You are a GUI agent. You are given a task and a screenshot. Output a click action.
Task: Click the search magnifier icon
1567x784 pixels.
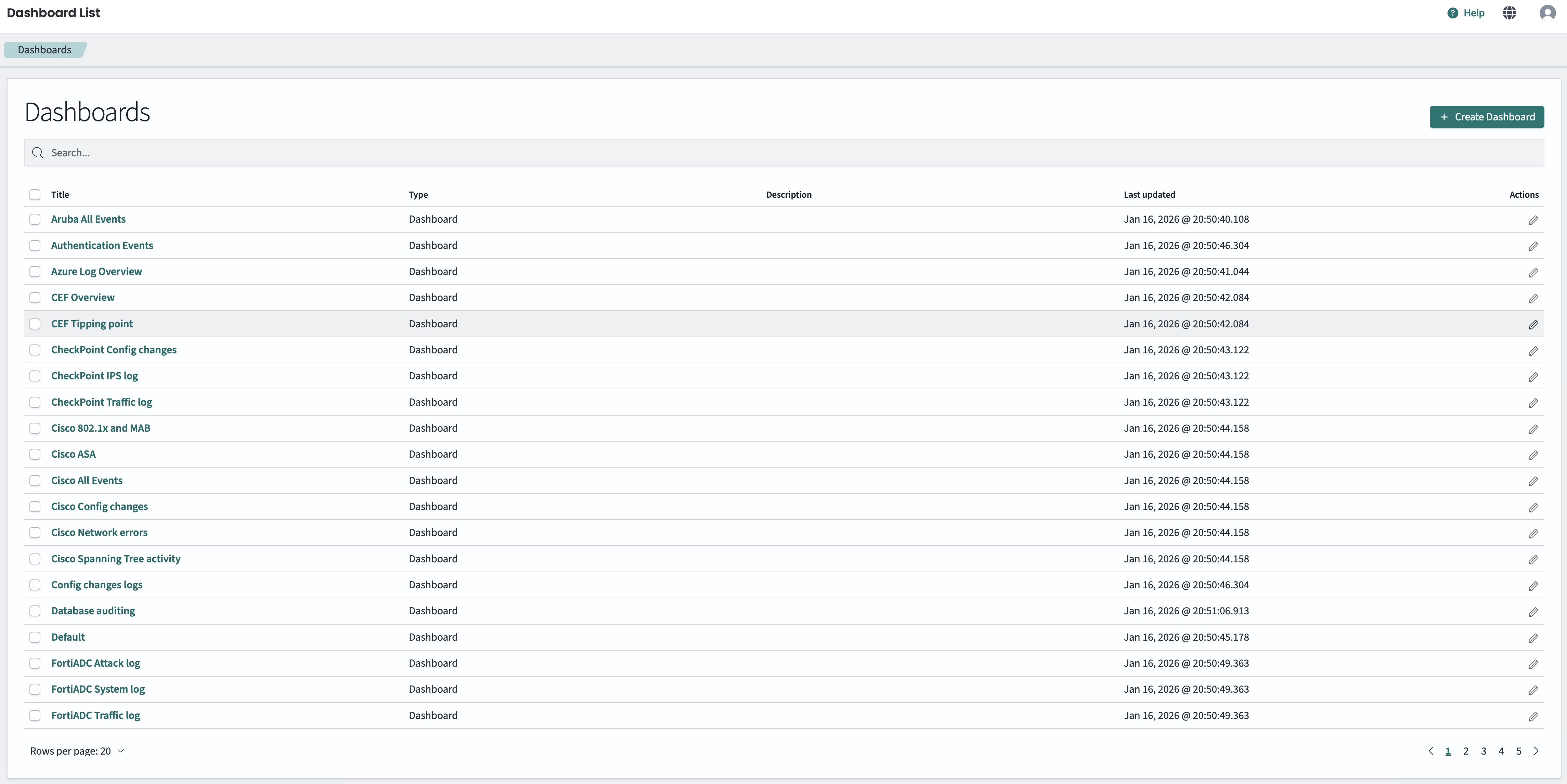click(37, 153)
